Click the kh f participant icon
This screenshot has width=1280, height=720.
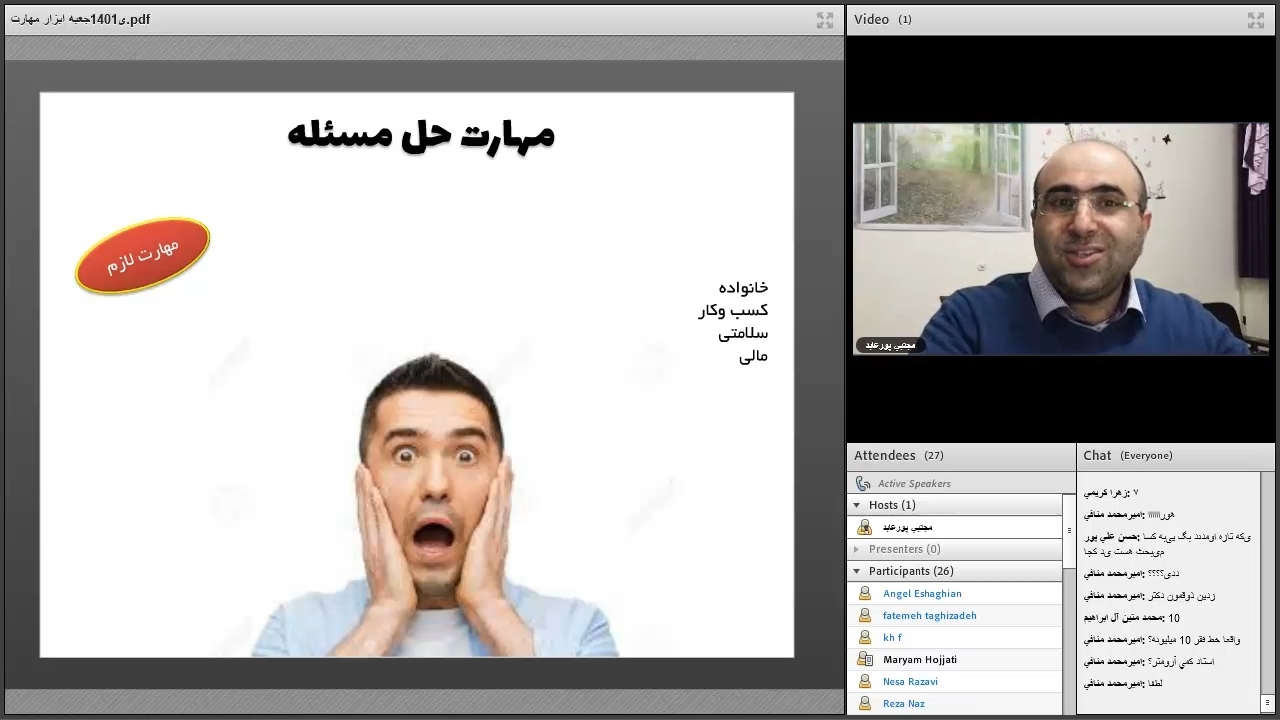coord(865,638)
